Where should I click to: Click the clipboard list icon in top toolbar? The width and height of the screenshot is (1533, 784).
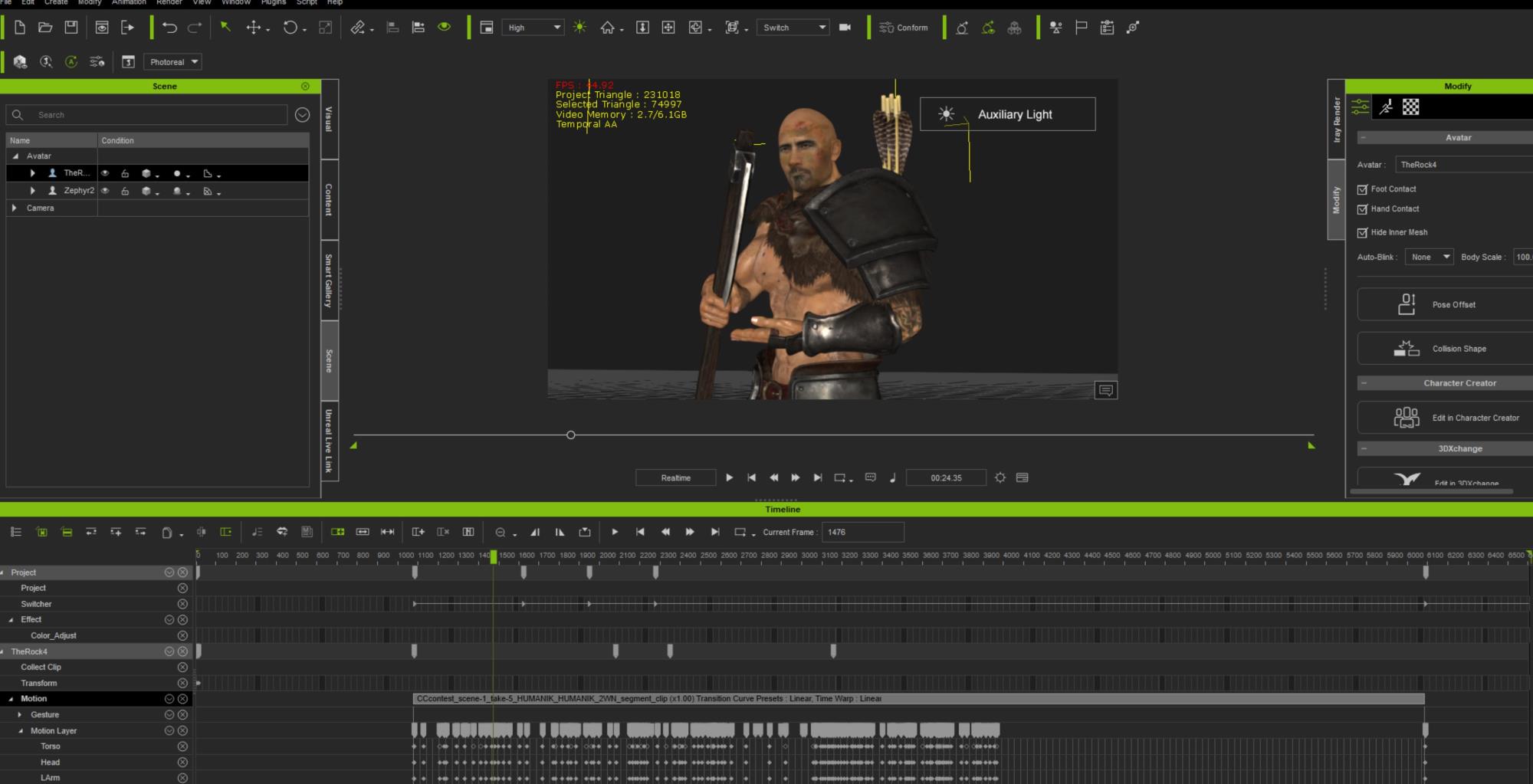(x=1107, y=28)
